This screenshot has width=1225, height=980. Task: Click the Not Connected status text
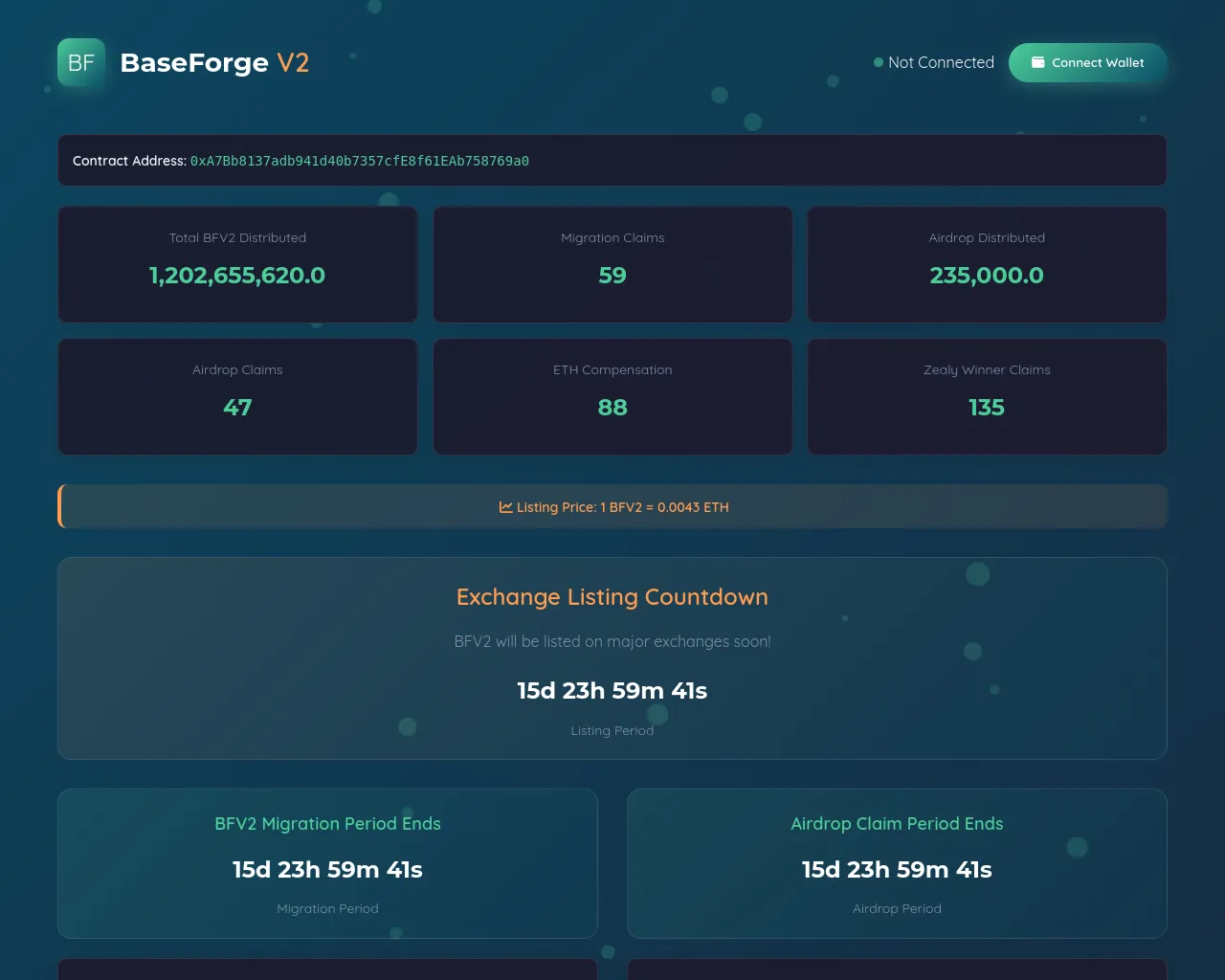(x=941, y=62)
